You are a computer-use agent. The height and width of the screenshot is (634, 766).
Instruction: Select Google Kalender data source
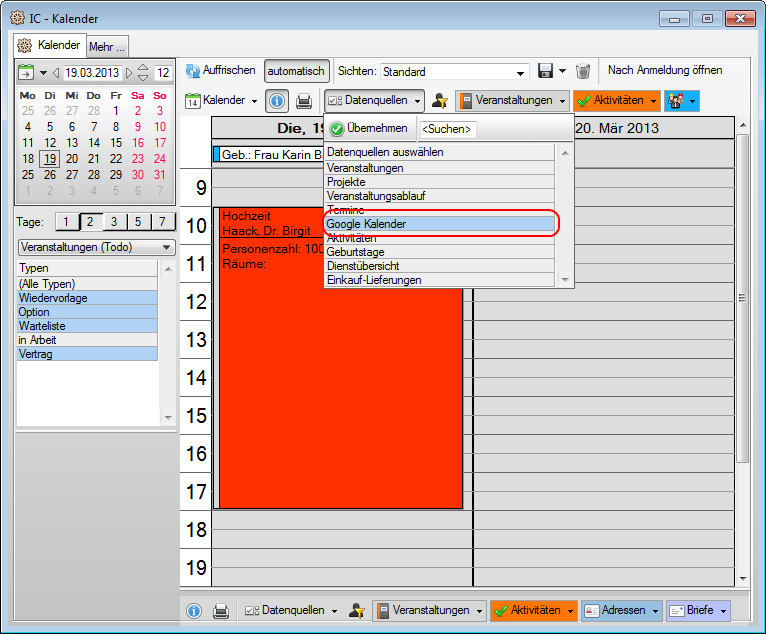click(x=440, y=224)
